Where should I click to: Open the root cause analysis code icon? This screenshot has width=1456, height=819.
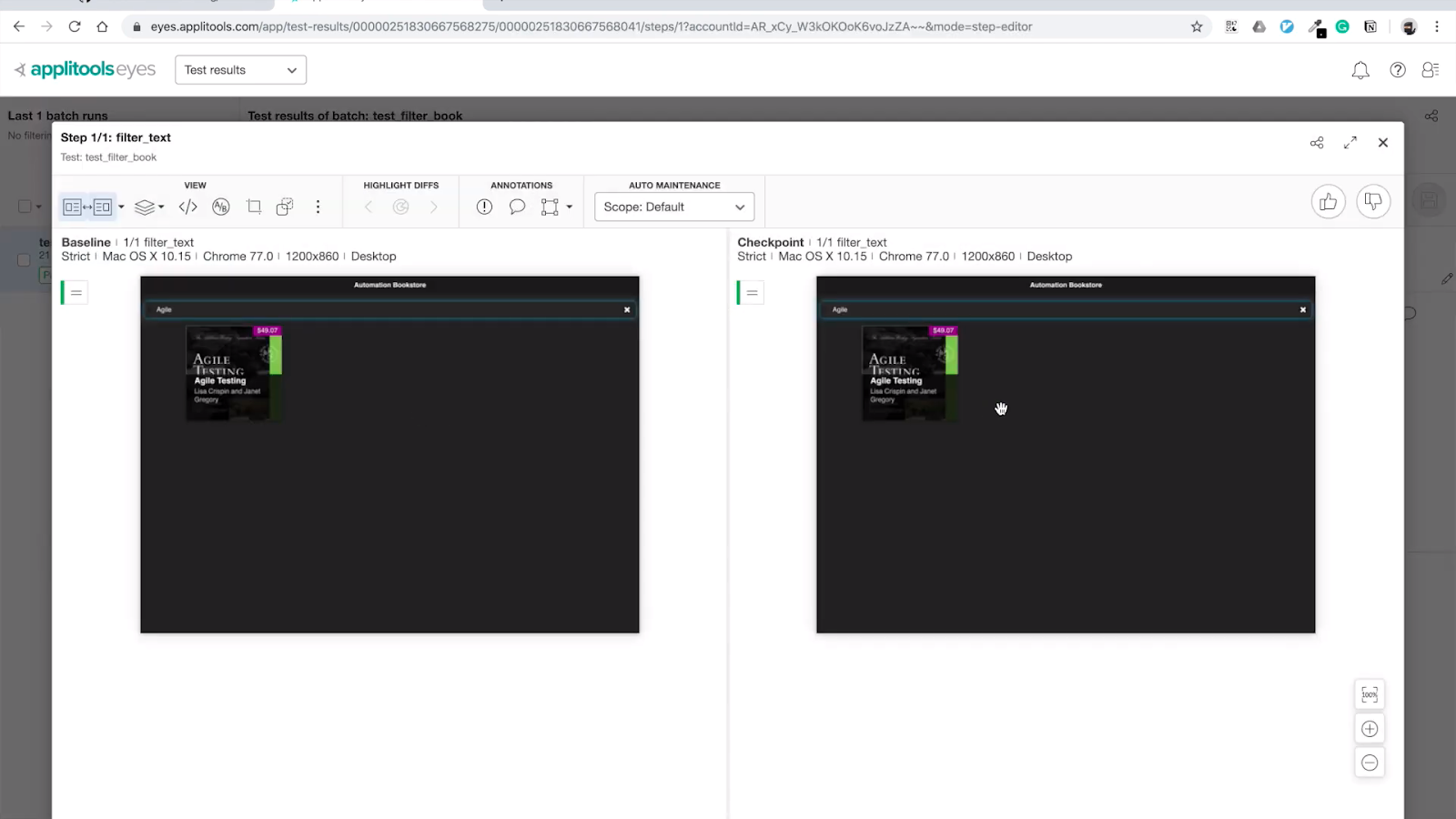(187, 207)
